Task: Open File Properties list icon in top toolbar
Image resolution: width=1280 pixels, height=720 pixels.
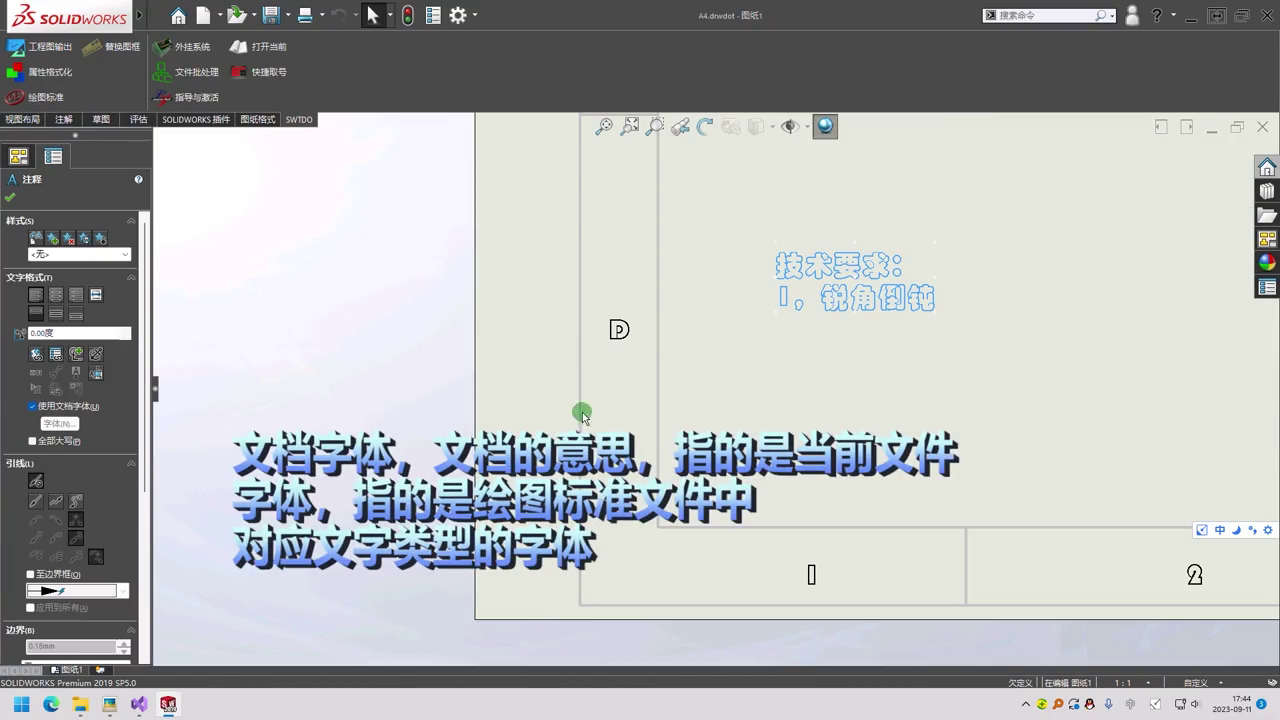Action: [433, 15]
